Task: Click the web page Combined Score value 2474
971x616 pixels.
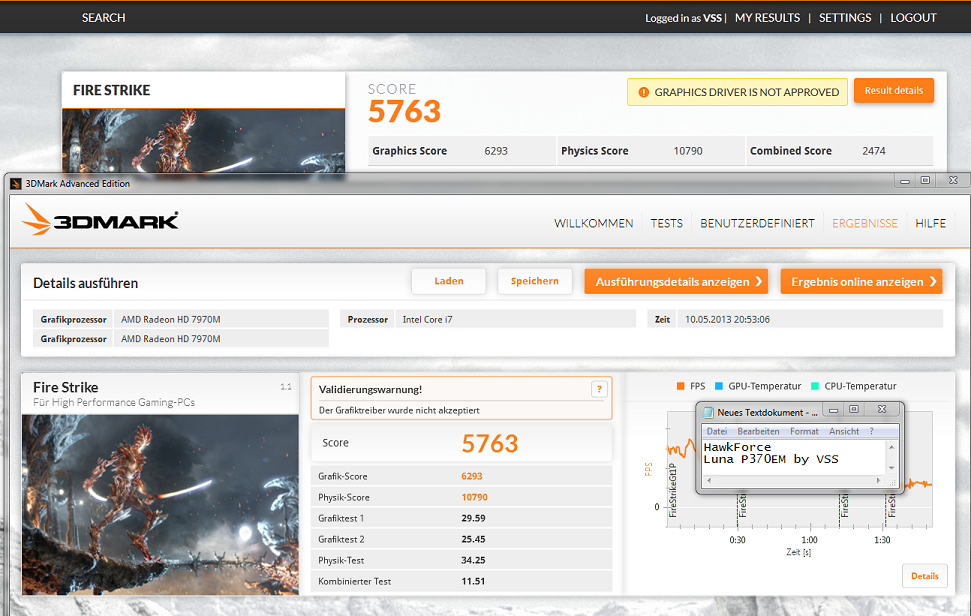Action: coord(874,151)
